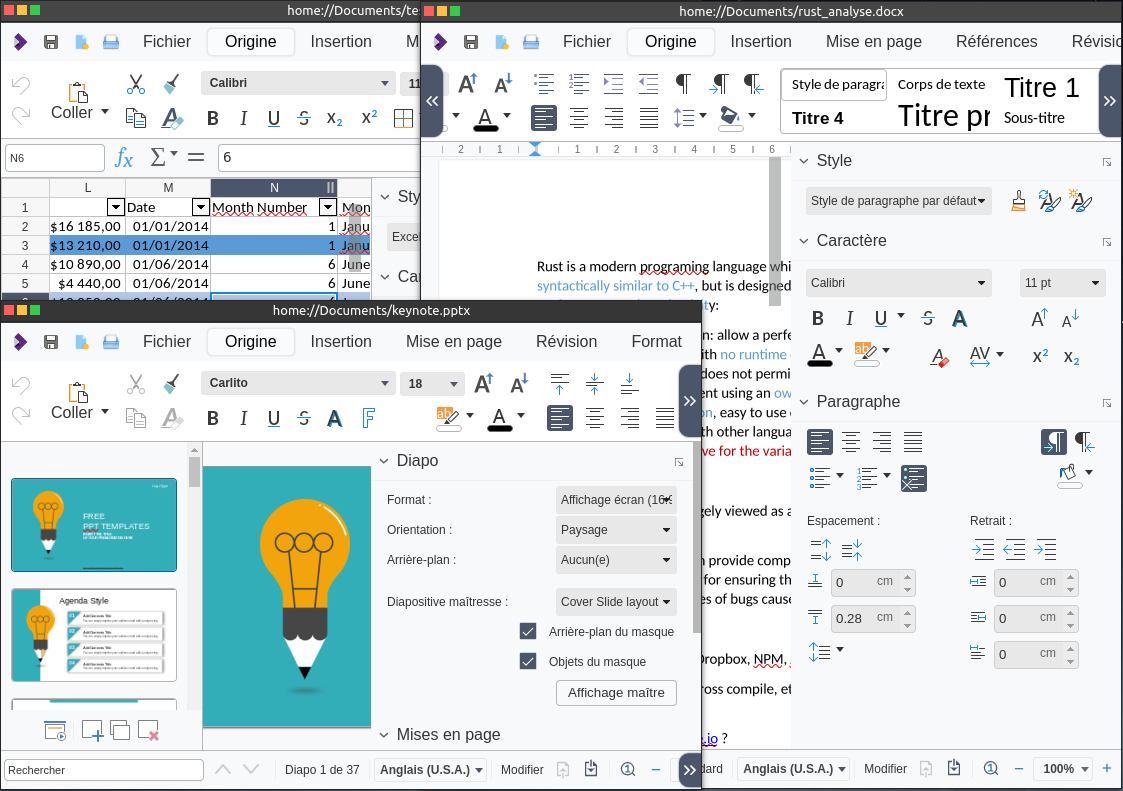Click the shadow text A icon in pptx toolbar
This screenshot has width=1123, height=791.
(334, 418)
